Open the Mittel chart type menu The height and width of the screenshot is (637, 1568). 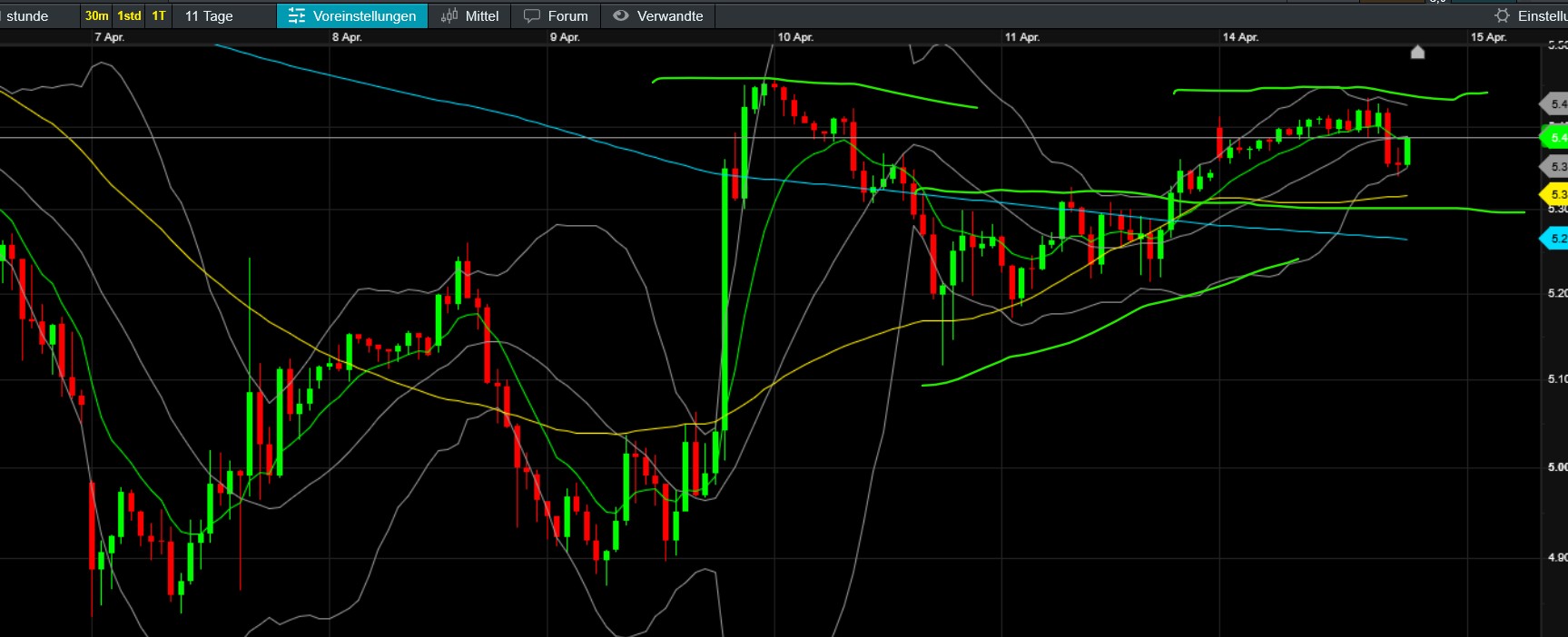(x=470, y=15)
